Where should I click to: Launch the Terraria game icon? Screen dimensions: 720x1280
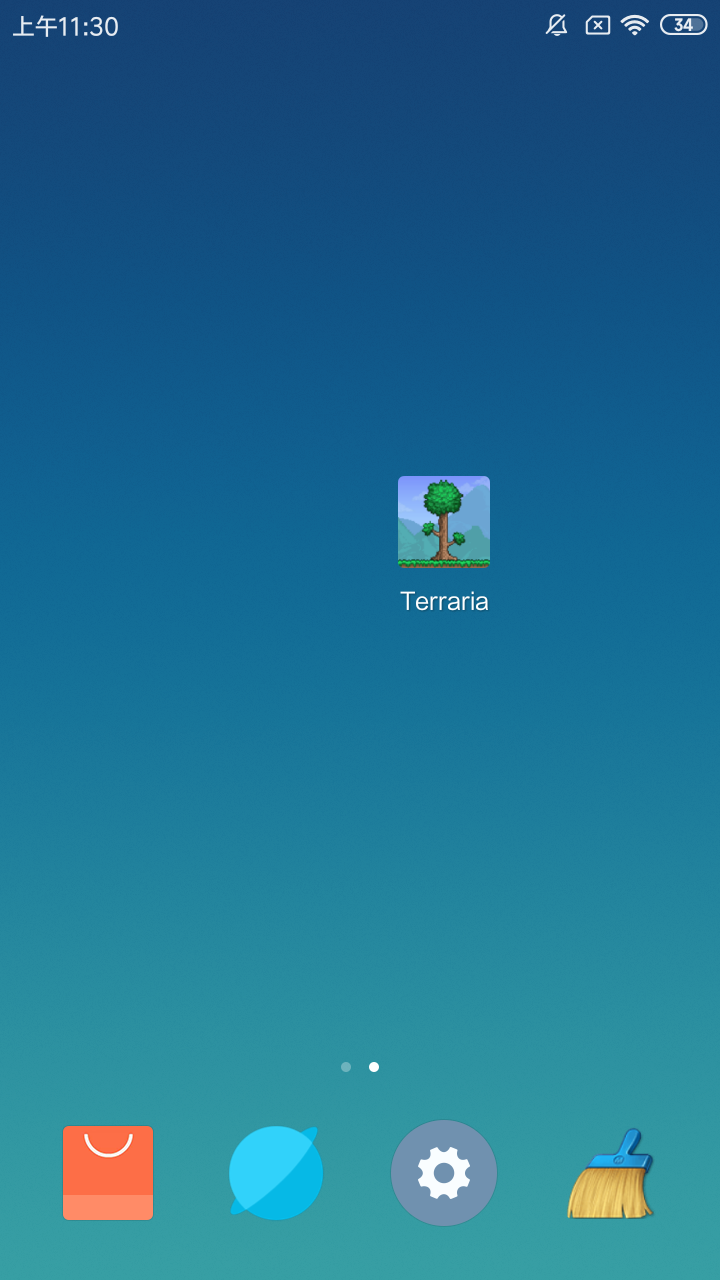click(444, 522)
